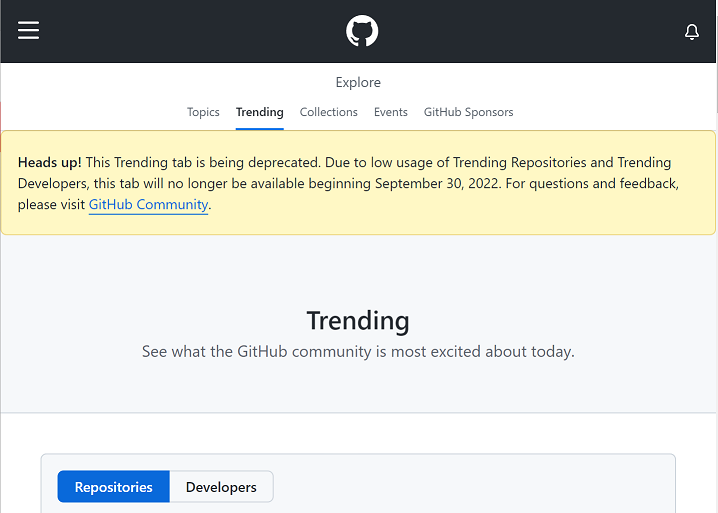Image resolution: width=718 pixels, height=513 pixels.
Task: Follow the GitHub Community link
Action: click(x=148, y=204)
